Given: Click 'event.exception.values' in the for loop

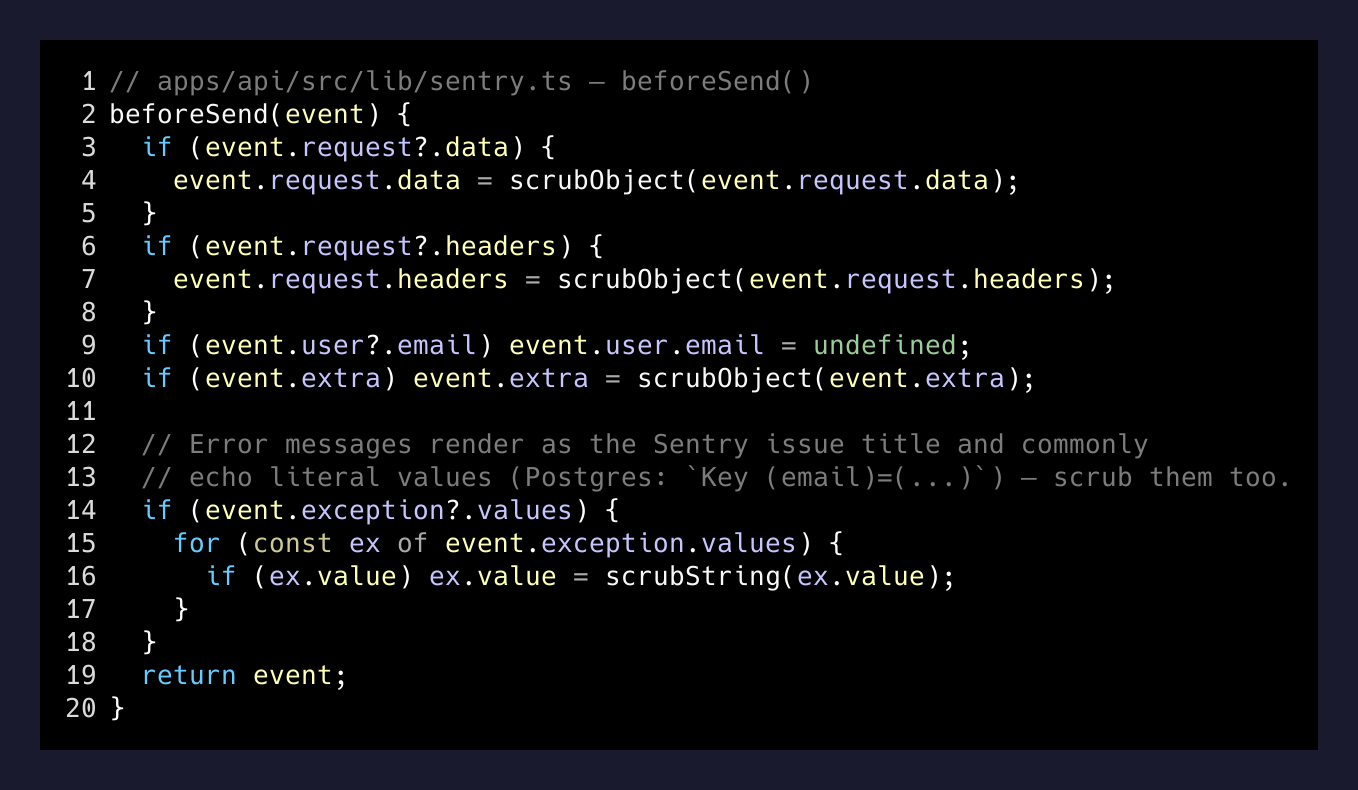Looking at the screenshot, I should (x=621, y=543).
